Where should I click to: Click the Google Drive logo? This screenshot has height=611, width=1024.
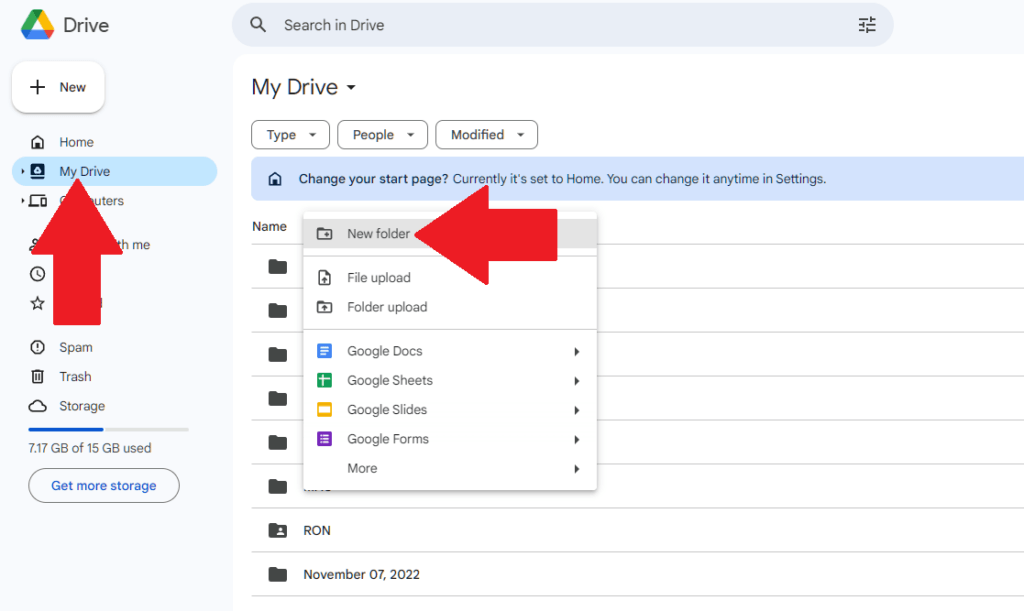point(37,25)
